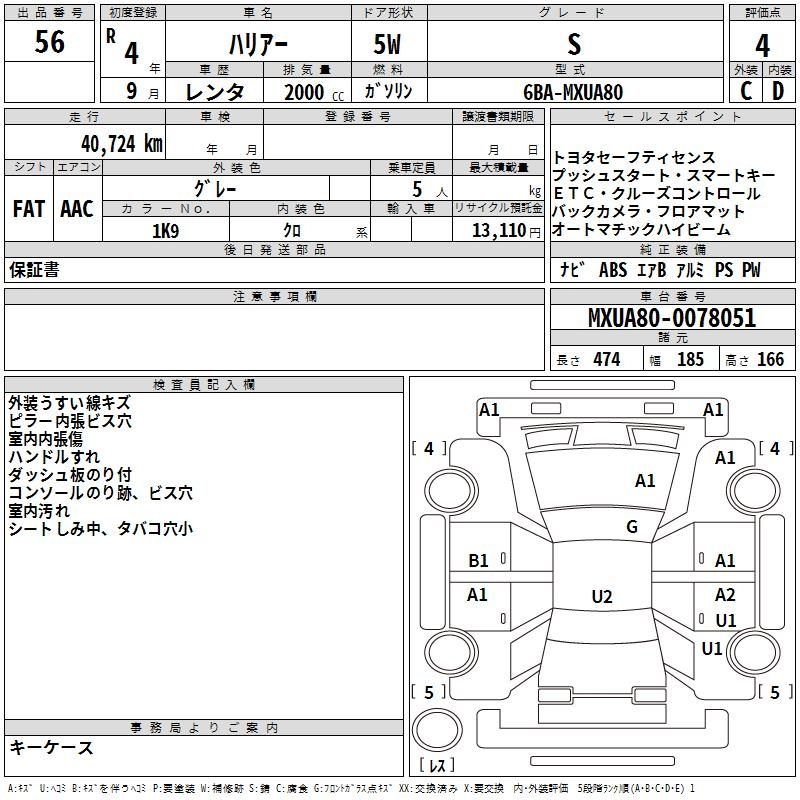Click the B1 mark on left front door
This screenshot has height=800, width=800.
pos(478,561)
